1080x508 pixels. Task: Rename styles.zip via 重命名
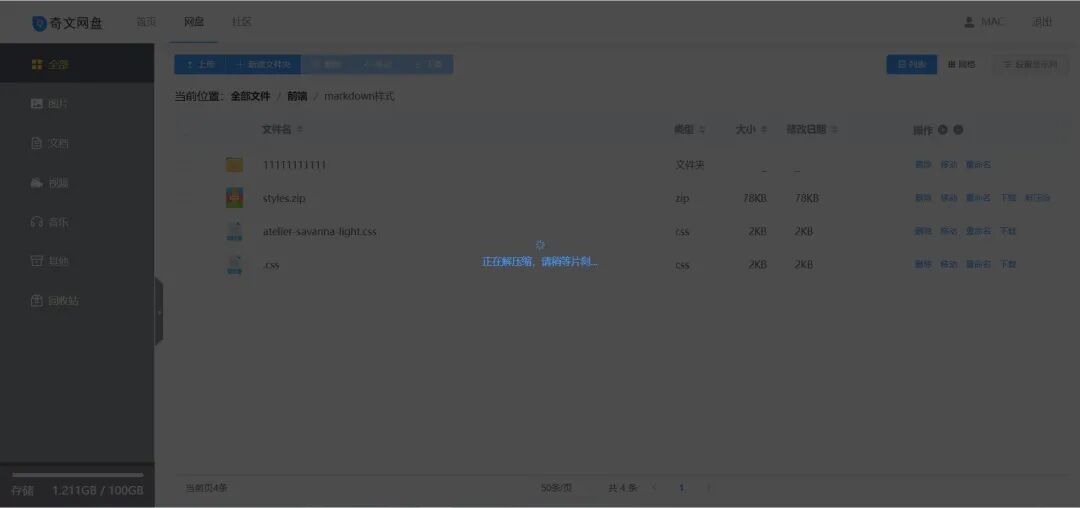point(978,198)
